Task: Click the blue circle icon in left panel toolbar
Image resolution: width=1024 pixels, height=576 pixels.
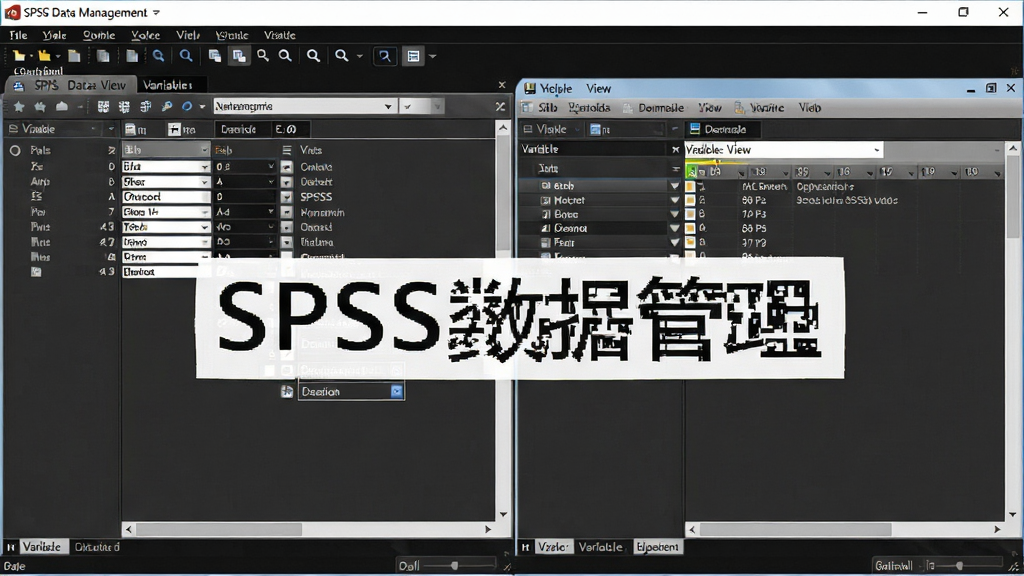Action: [187, 106]
